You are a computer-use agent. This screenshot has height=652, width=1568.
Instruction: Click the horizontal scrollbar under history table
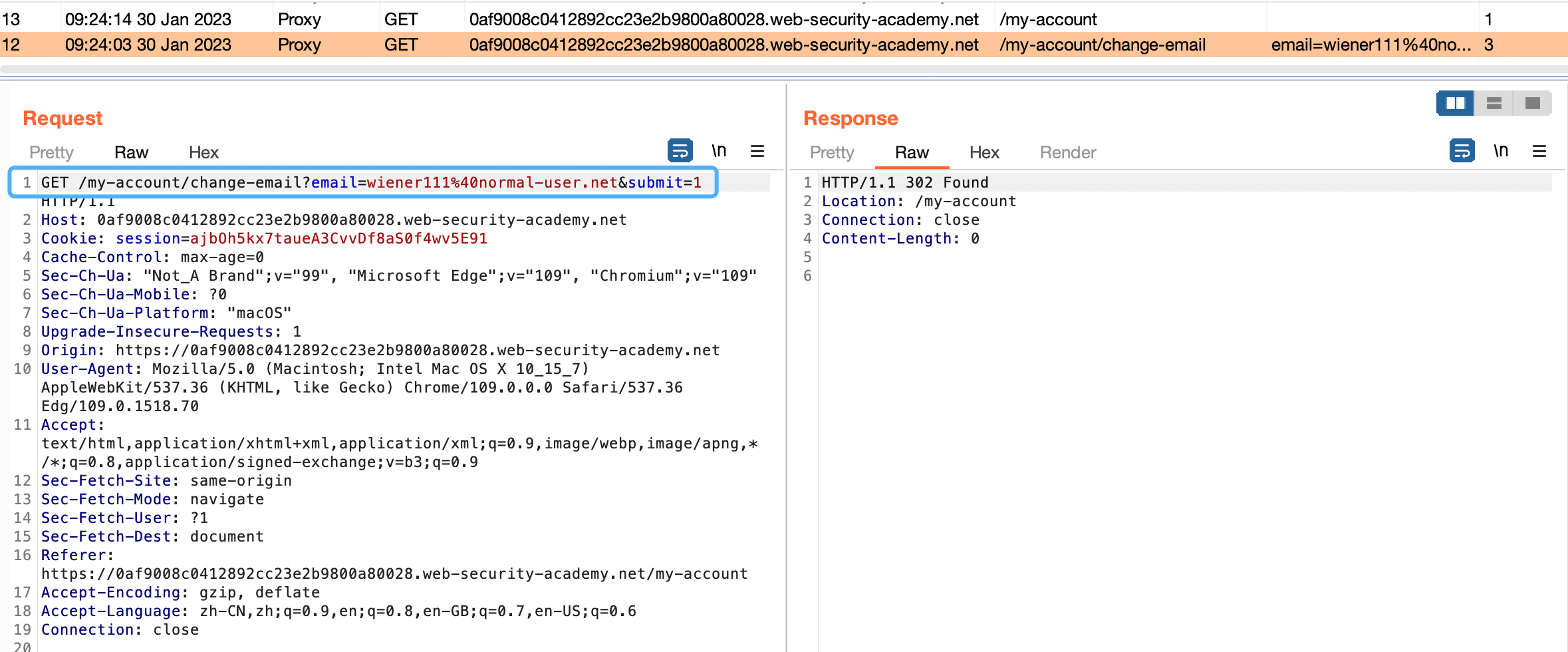click(783, 69)
